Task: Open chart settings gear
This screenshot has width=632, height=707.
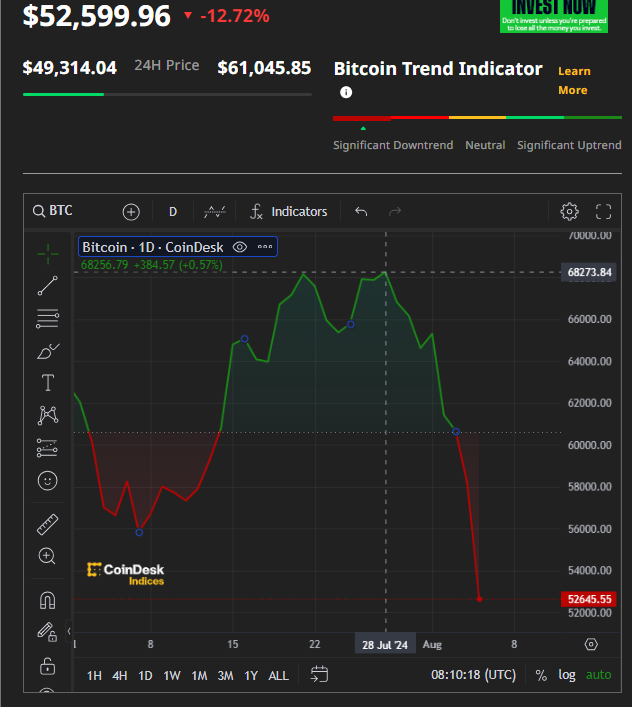Action: click(569, 211)
